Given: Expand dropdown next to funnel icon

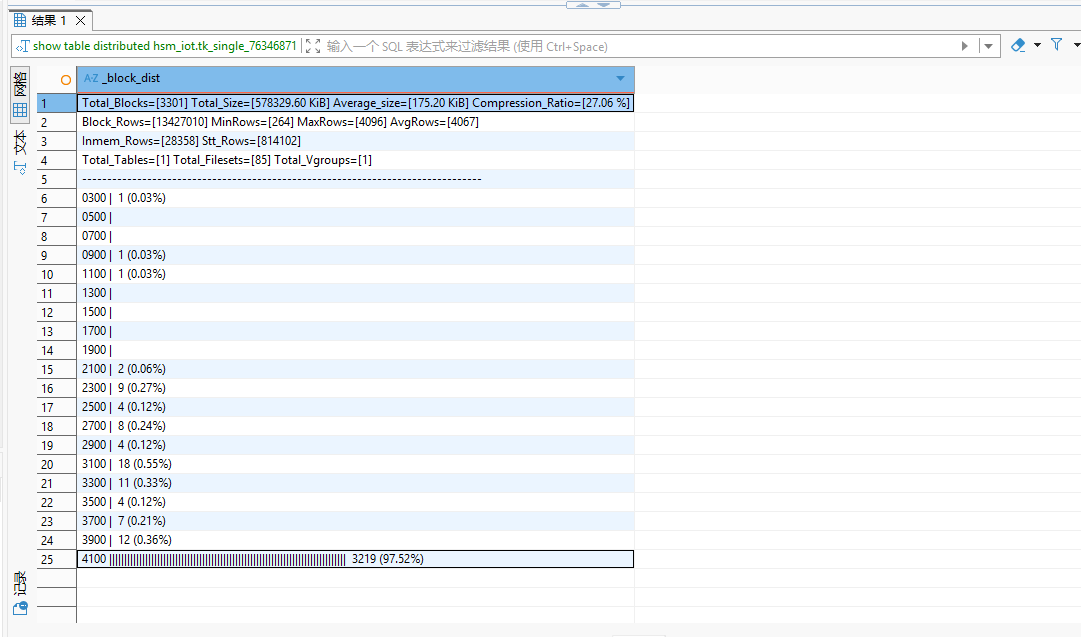Looking at the screenshot, I should [x=1076, y=45].
